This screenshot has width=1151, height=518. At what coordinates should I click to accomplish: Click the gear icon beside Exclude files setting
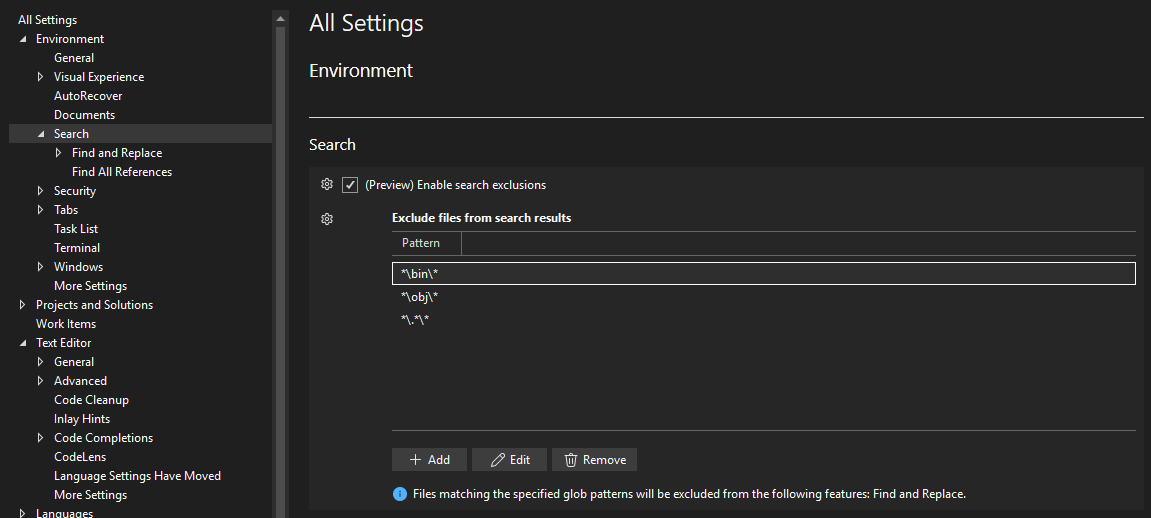[326, 219]
